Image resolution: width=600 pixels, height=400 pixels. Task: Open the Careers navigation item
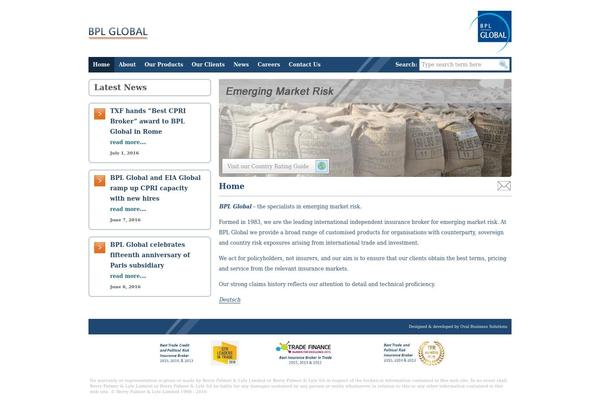(269, 65)
